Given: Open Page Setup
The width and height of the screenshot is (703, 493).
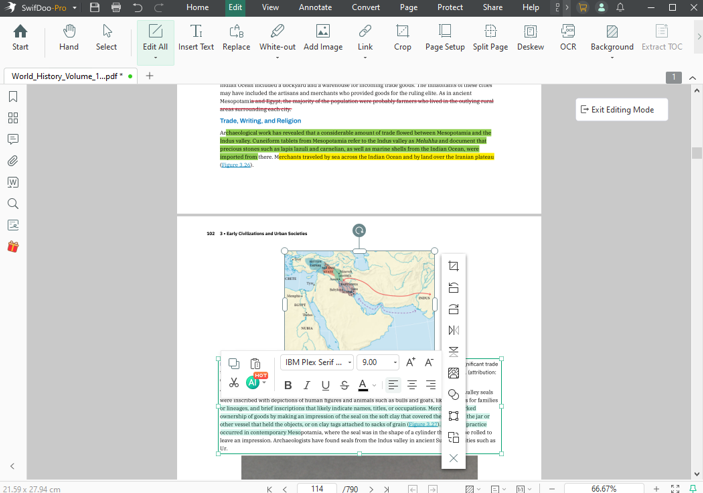Looking at the screenshot, I should click(445, 38).
